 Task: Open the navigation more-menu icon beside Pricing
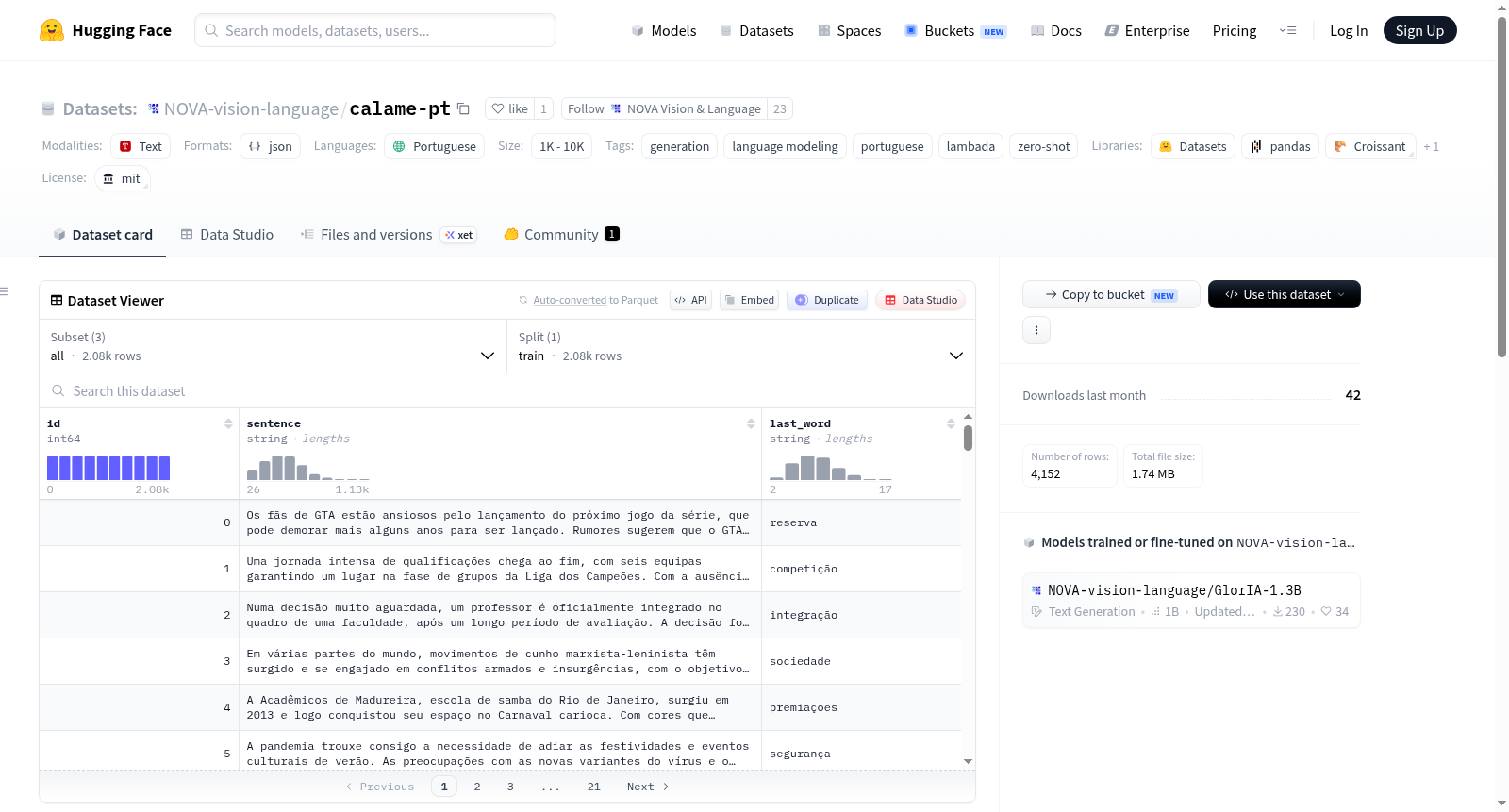(x=1287, y=30)
